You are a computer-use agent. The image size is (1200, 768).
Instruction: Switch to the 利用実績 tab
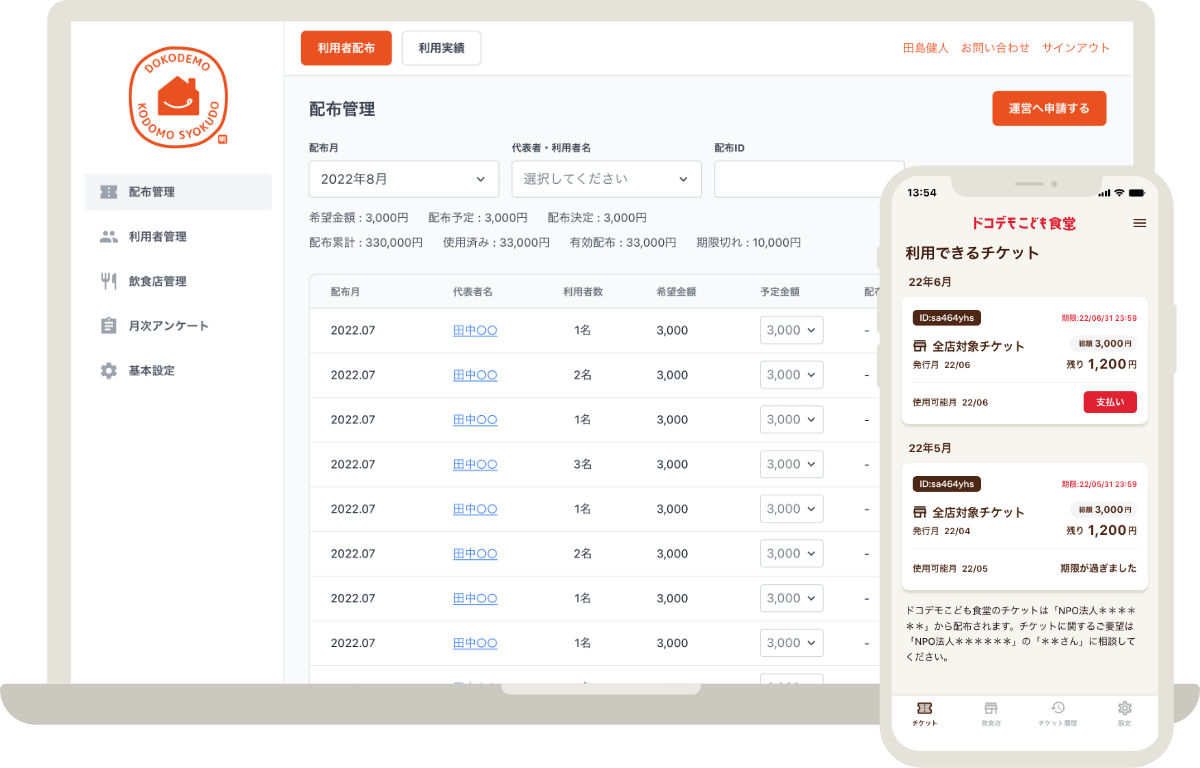pyautogui.click(x=441, y=48)
